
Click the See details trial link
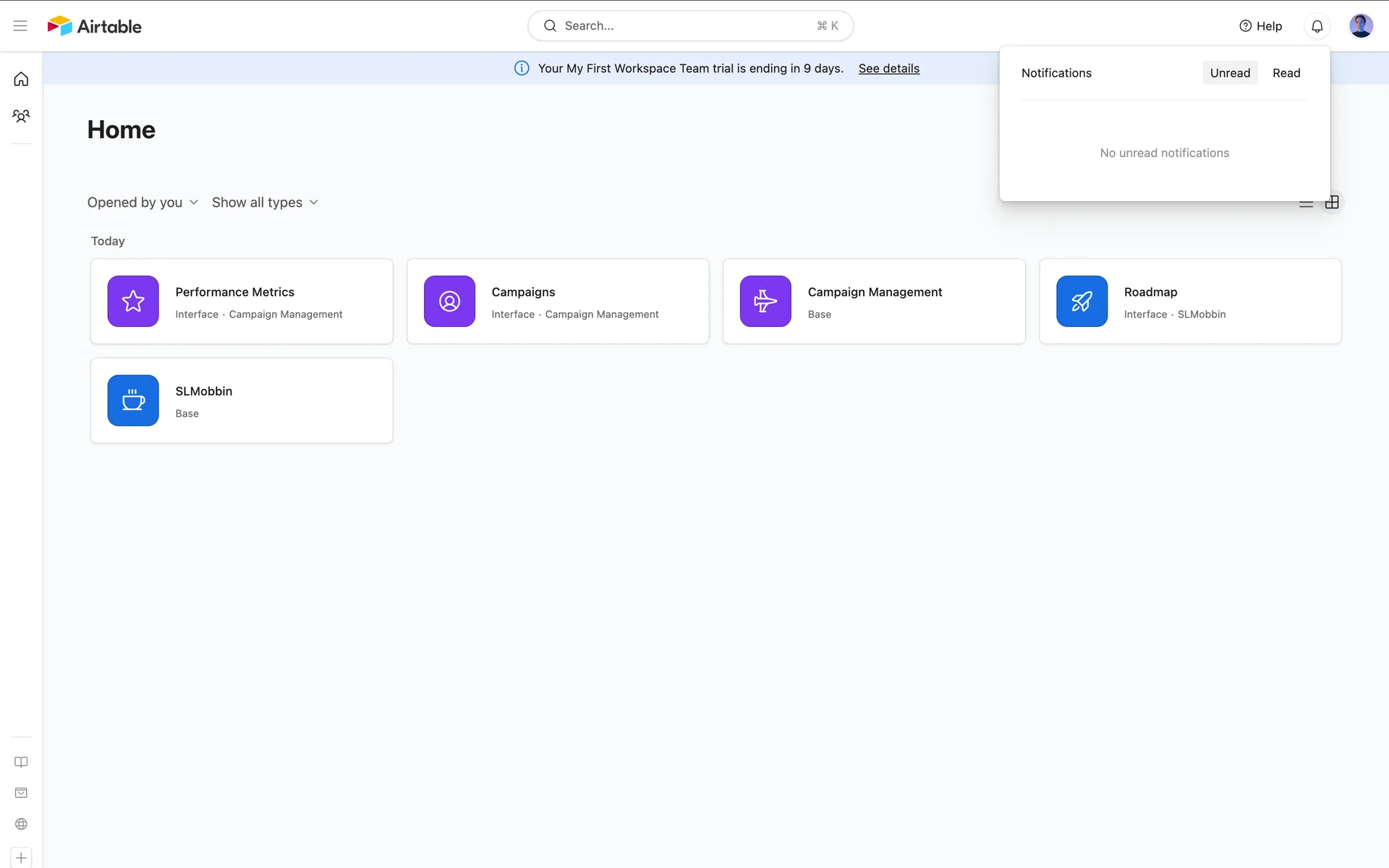[x=888, y=69]
